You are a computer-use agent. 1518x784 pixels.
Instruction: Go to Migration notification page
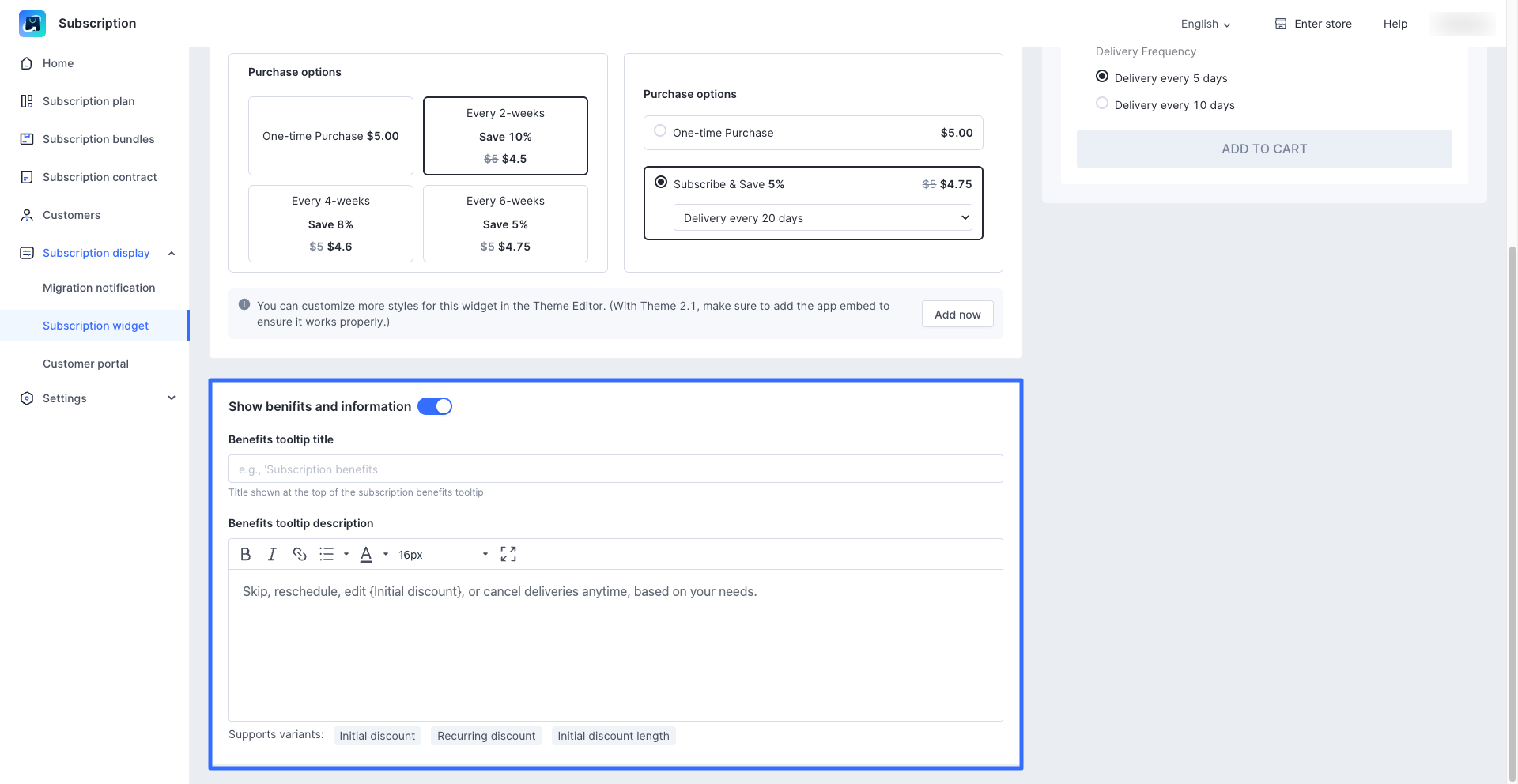click(x=99, y=288)
